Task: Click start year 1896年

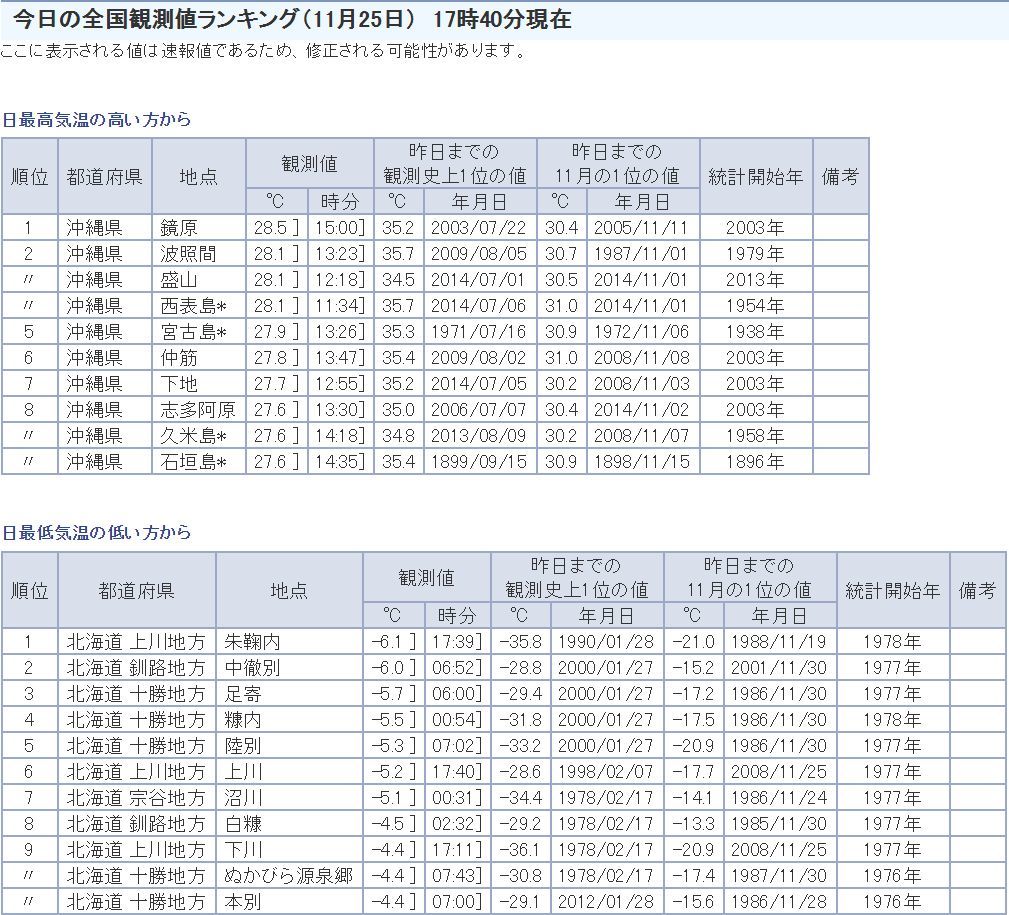Action: point(755,462)
